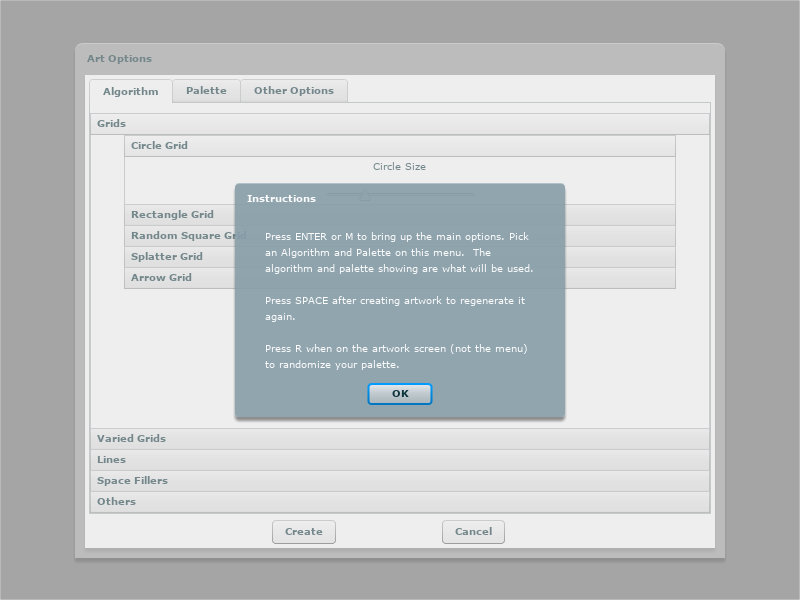The image size is (800, 600).
Task: Click the Art Options window title
Action: click(119, 59)
